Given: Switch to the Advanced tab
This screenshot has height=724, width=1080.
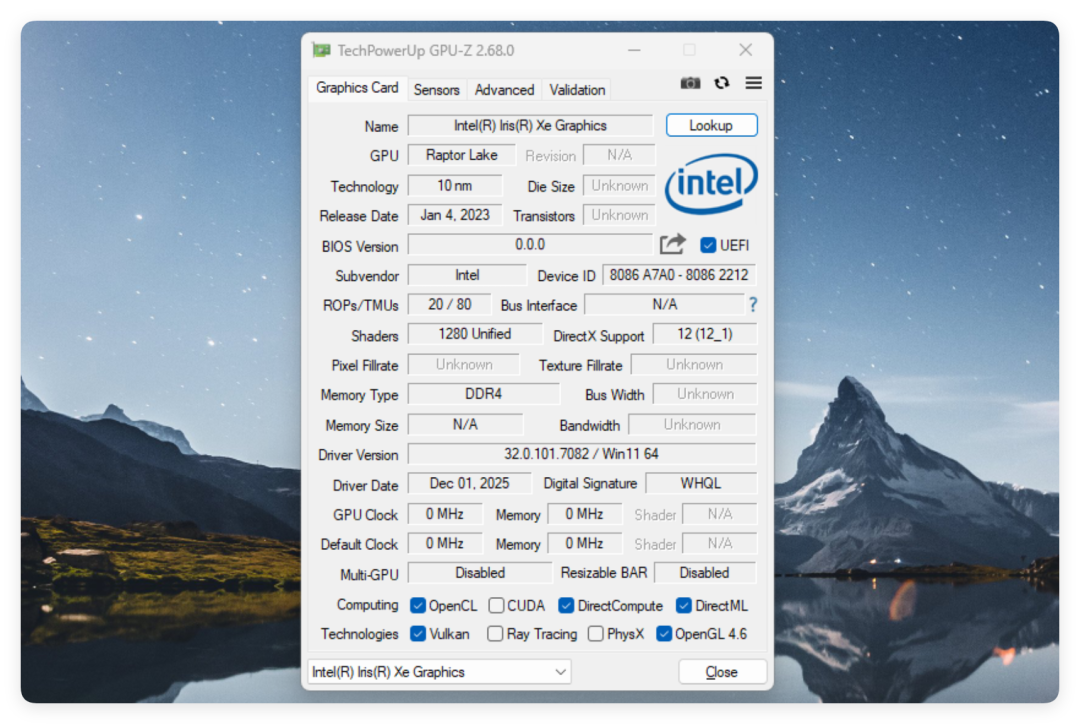Looking at the screenshot, I should [504, 90].
